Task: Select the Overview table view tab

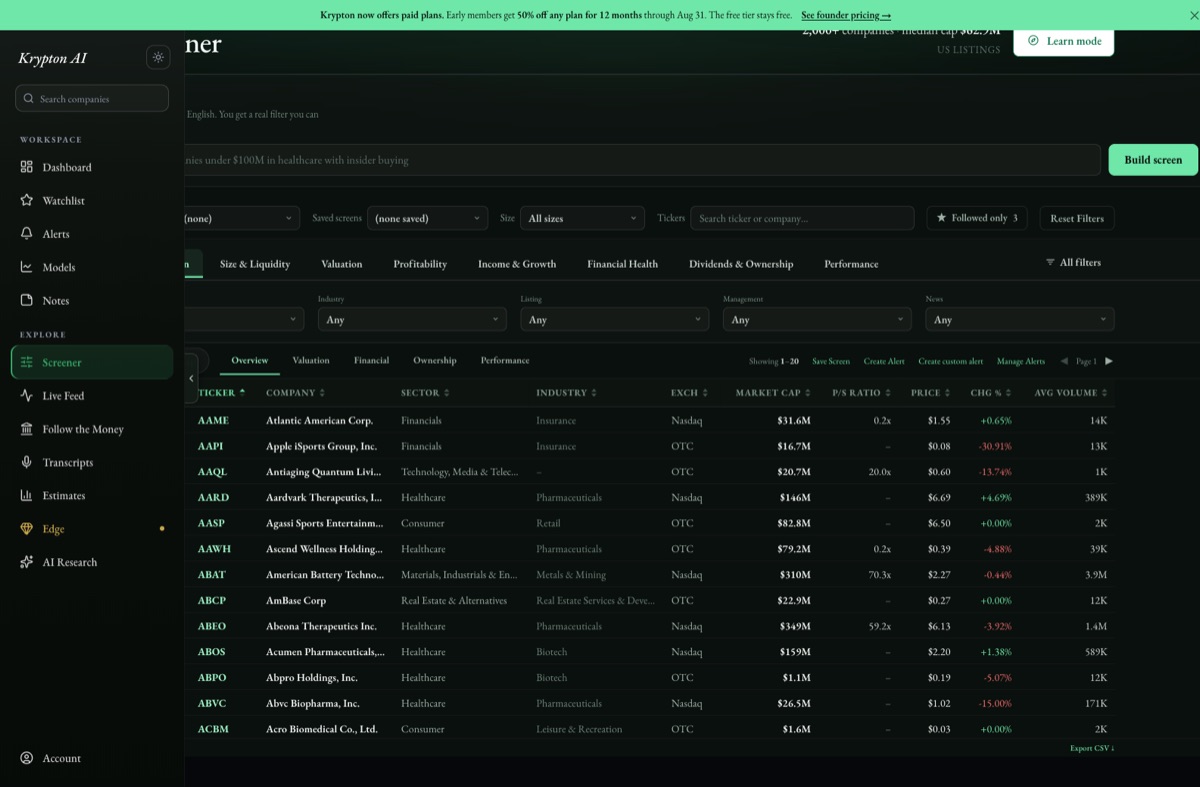Action: coord(250,360)
